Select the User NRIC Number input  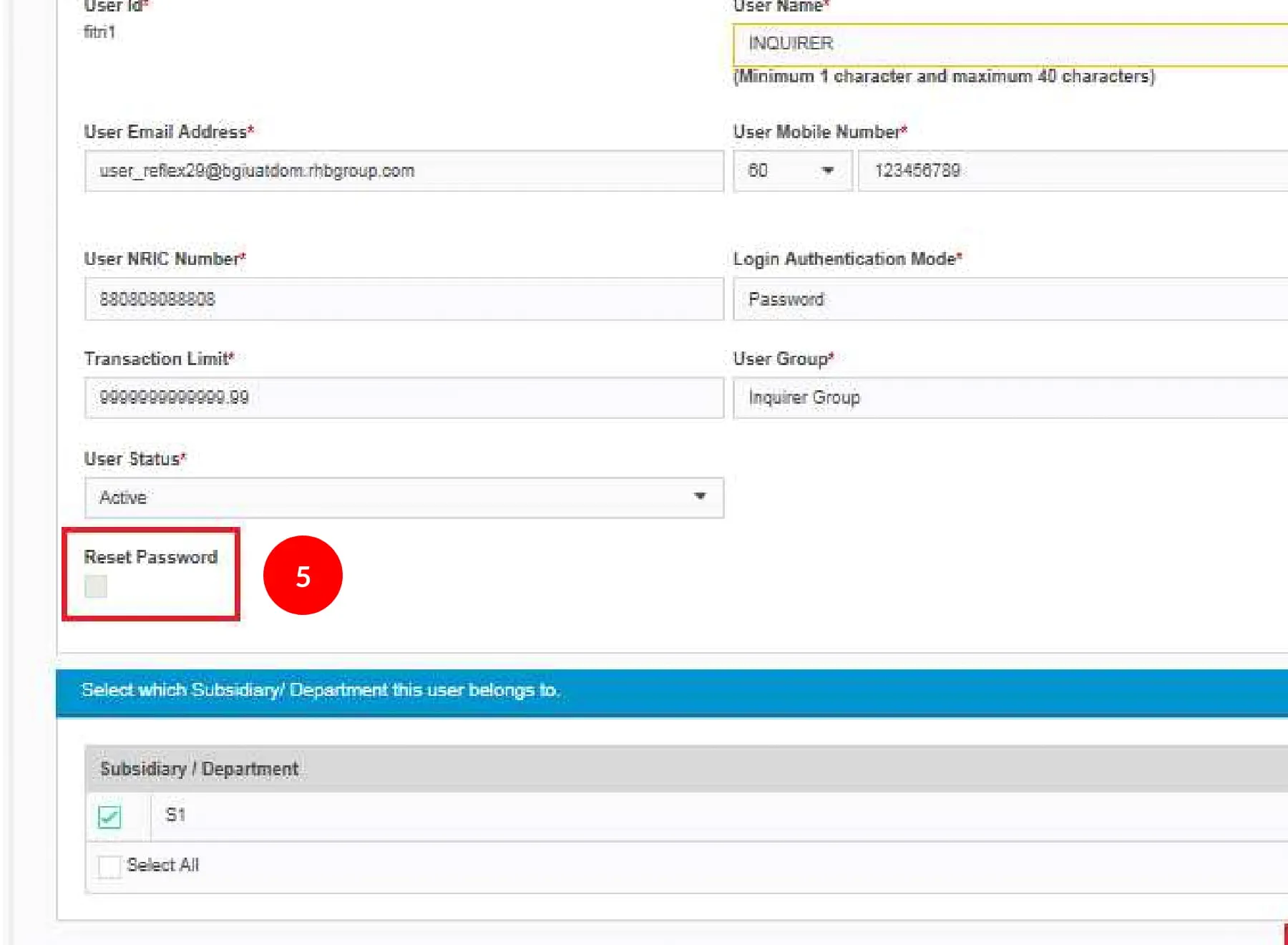pos(404,299)
